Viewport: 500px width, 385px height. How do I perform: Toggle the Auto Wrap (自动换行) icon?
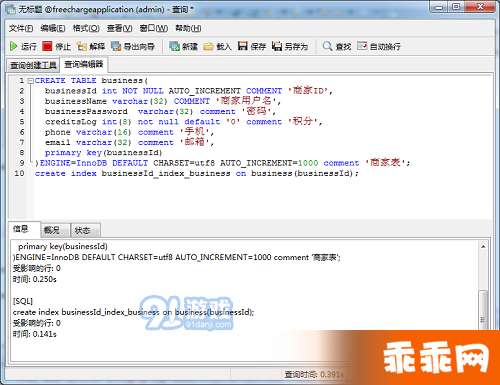tap(362, 46)
